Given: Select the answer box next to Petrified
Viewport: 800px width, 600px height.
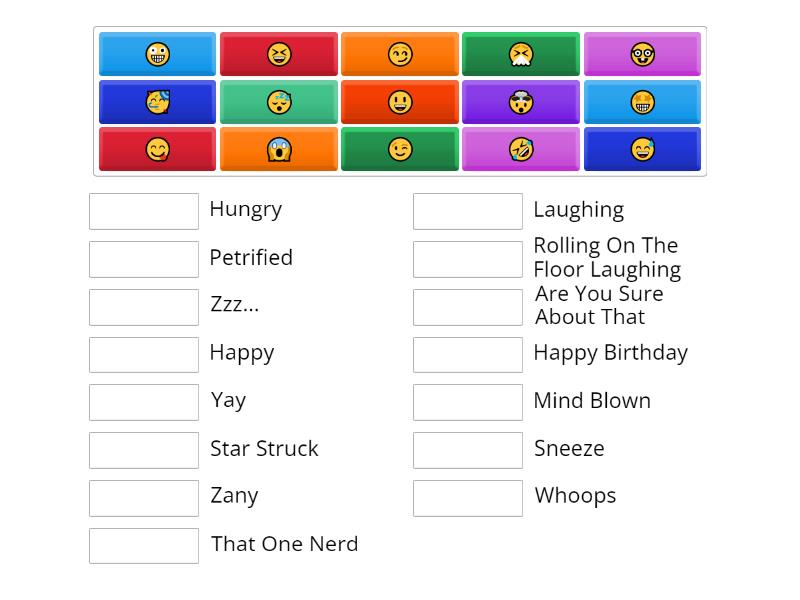Looking at the screenshot, I should click(x=143, y=259).
